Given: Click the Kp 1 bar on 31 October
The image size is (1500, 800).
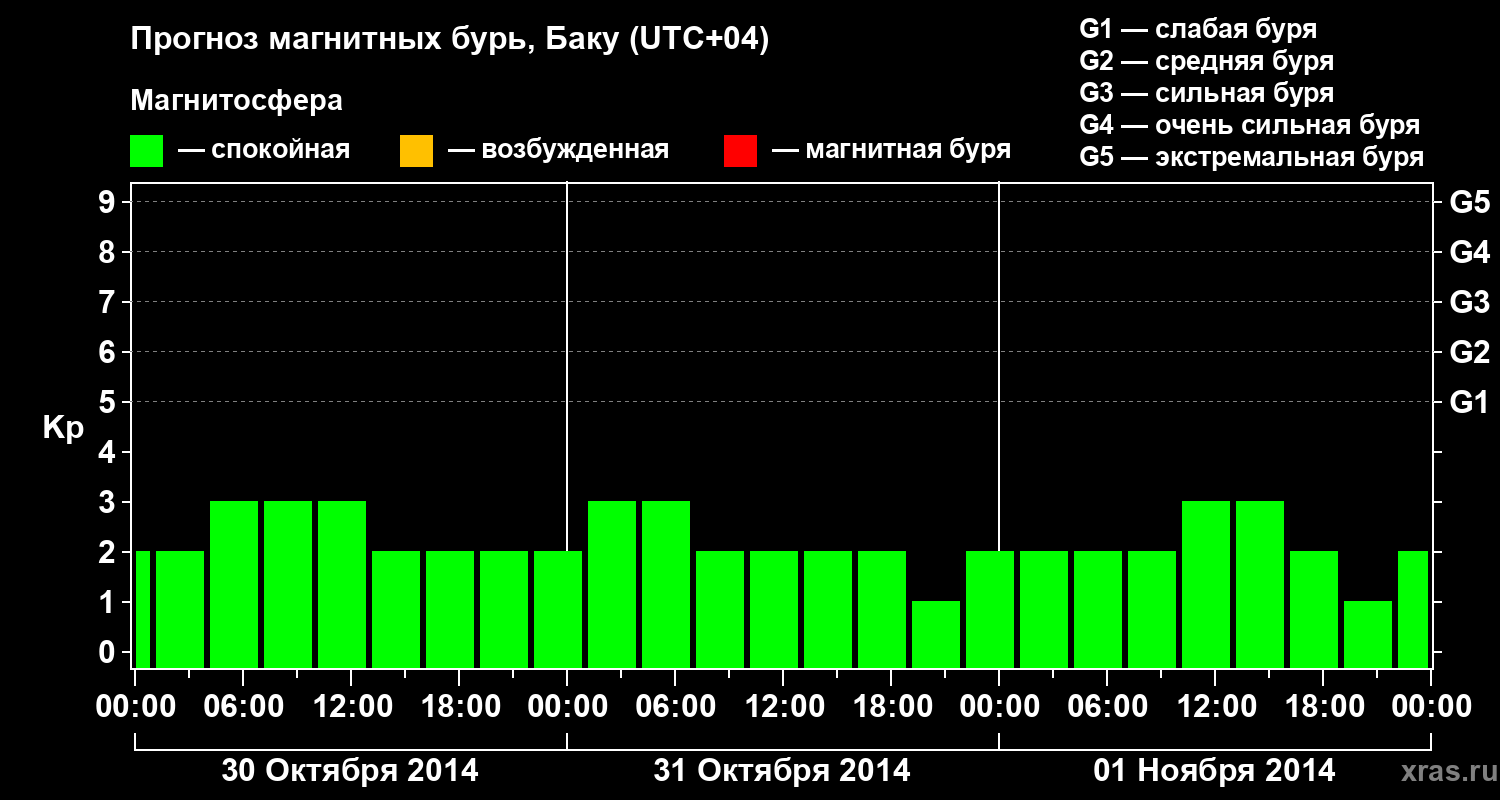Looking at the screenshot, I should point(936,634).
